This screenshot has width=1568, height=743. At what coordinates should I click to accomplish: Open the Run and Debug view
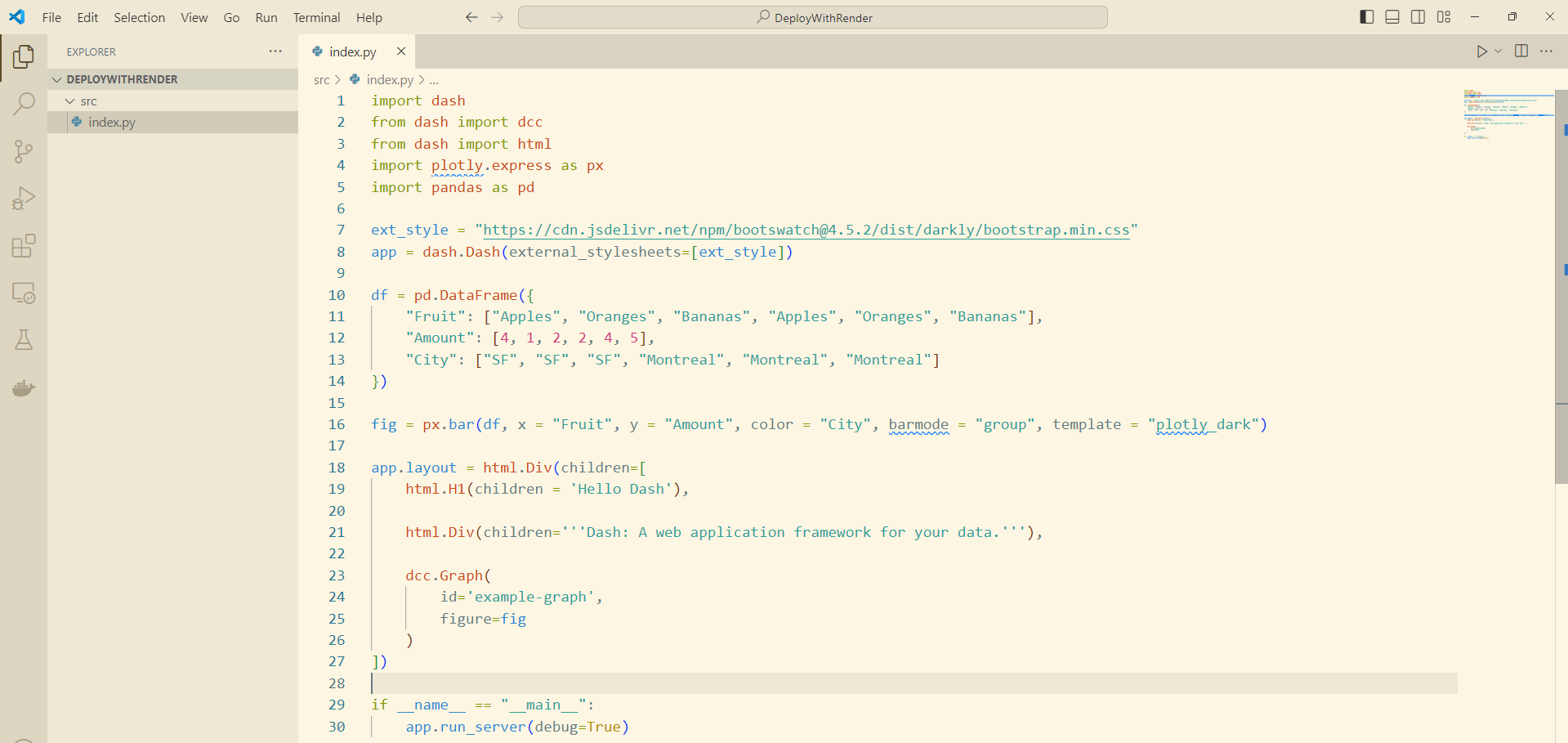pyautogui.click(x=24, y=199)
